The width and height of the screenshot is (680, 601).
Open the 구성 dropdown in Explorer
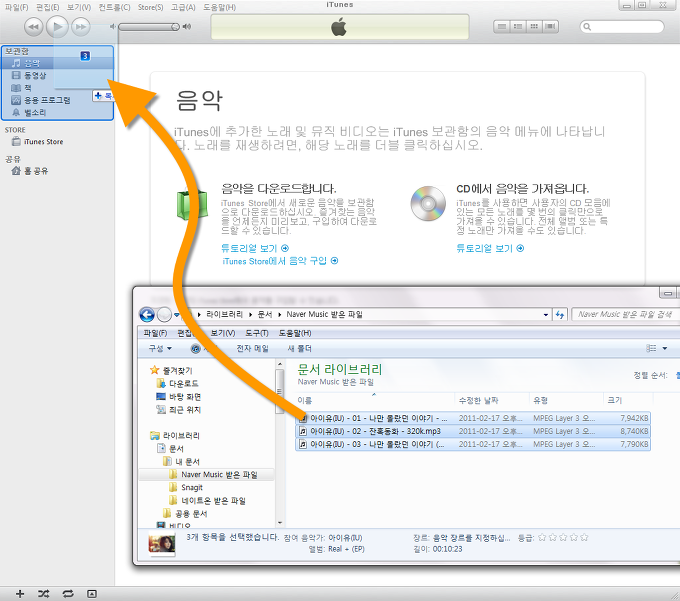160,349
